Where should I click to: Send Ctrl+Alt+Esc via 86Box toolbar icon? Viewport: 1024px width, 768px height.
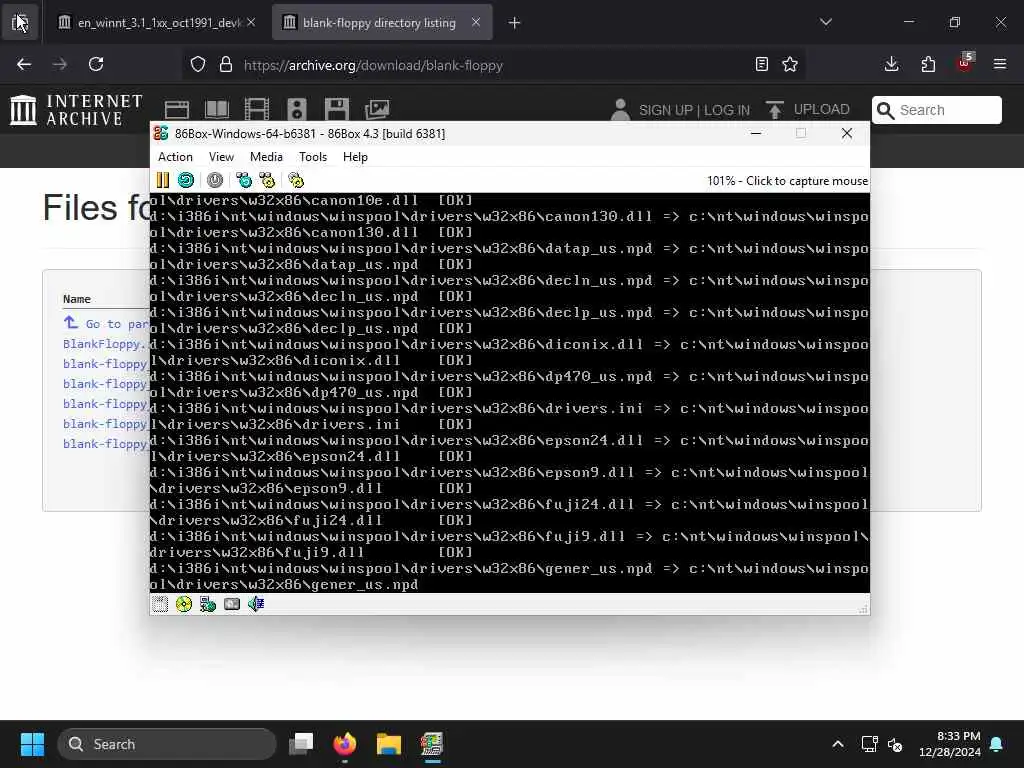(x=267, y=180)
